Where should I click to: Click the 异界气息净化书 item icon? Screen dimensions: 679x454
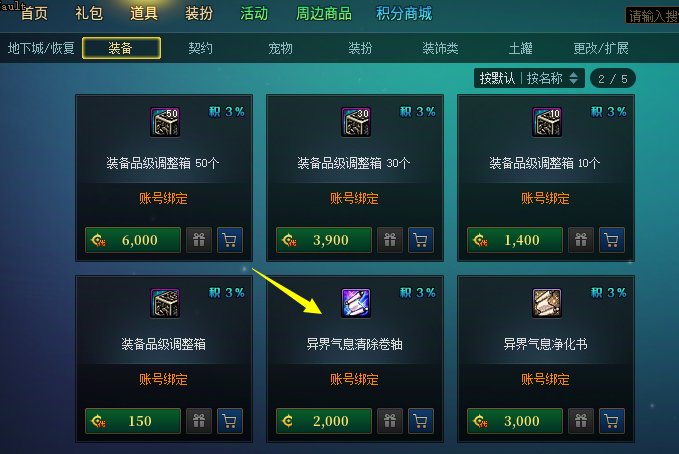pos(546,303)
